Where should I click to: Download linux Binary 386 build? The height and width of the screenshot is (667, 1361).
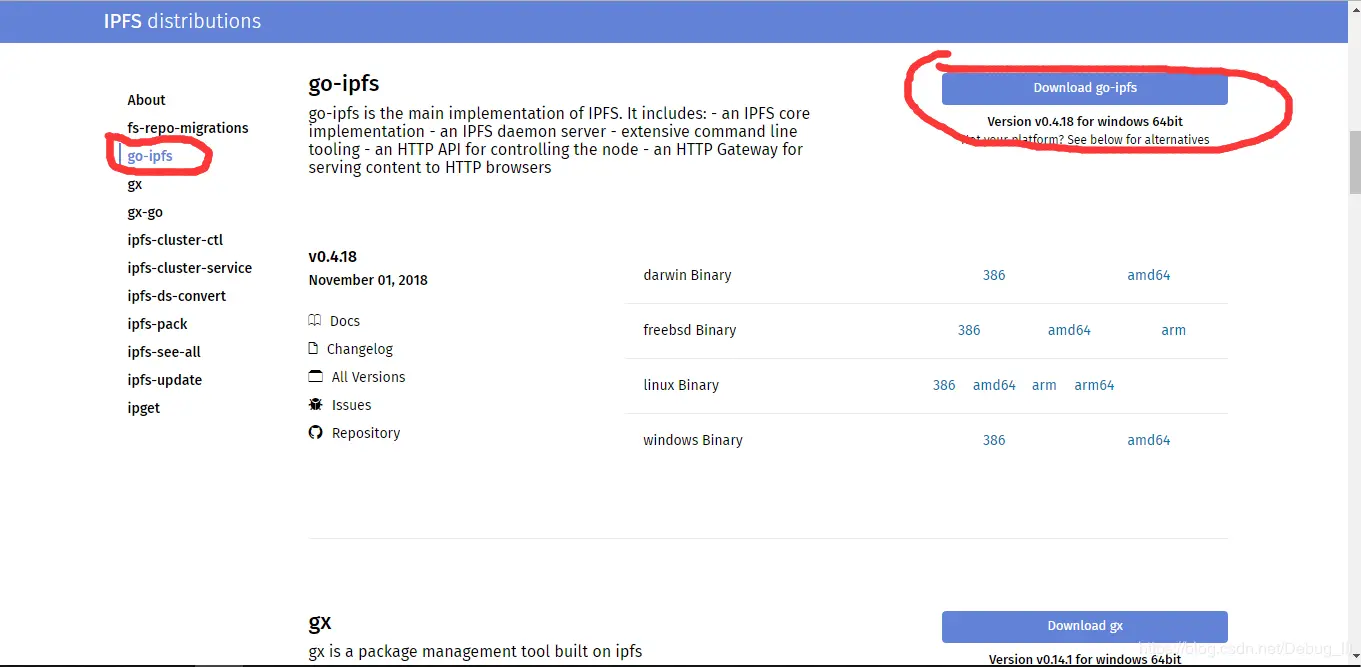click(944, 385)
